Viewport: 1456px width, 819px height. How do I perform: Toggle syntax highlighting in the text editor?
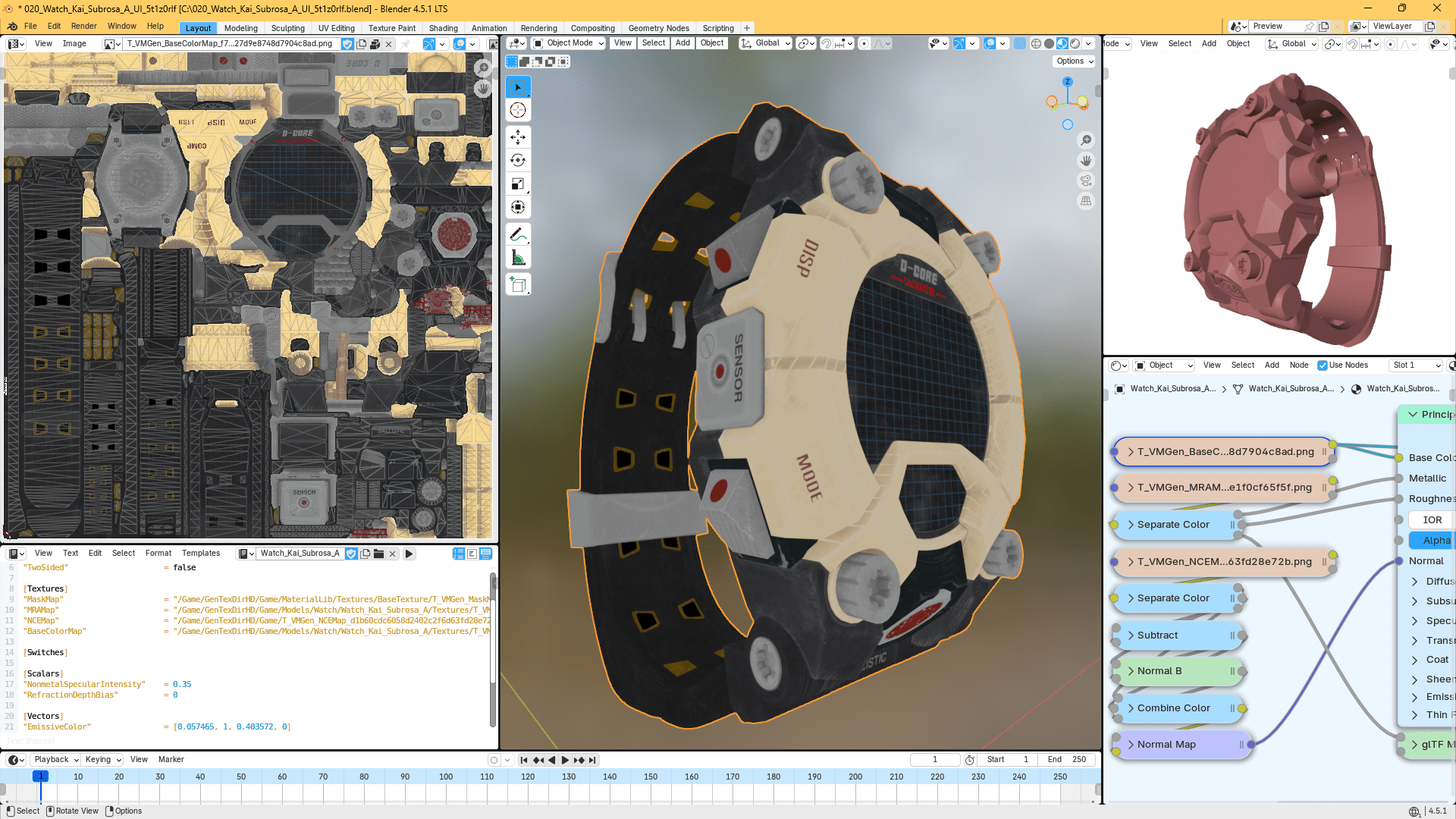(x=485, y=554)
